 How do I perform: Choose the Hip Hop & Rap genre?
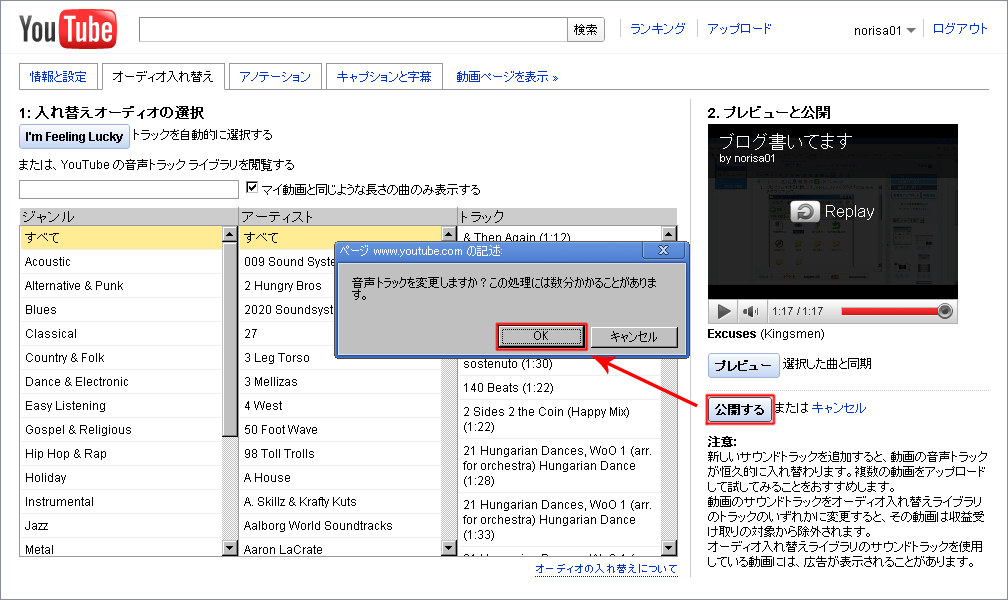click(x=121, y=453)
